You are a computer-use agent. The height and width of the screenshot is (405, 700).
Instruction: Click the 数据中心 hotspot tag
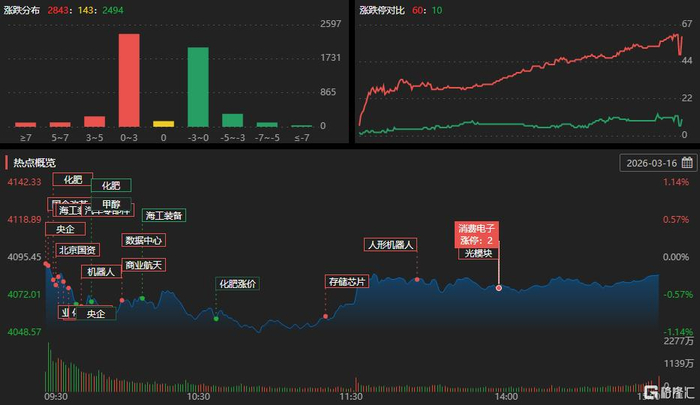(143, 240)
